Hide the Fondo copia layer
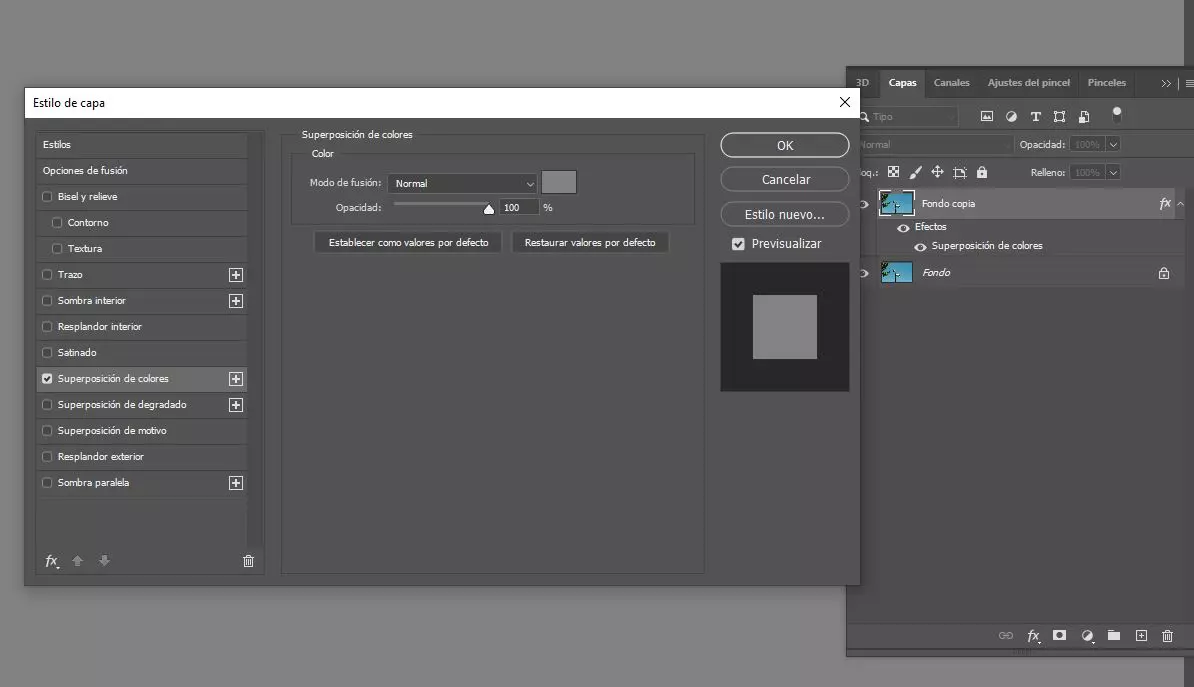This screenshot has height=687, width=1194. click(865, 204)
